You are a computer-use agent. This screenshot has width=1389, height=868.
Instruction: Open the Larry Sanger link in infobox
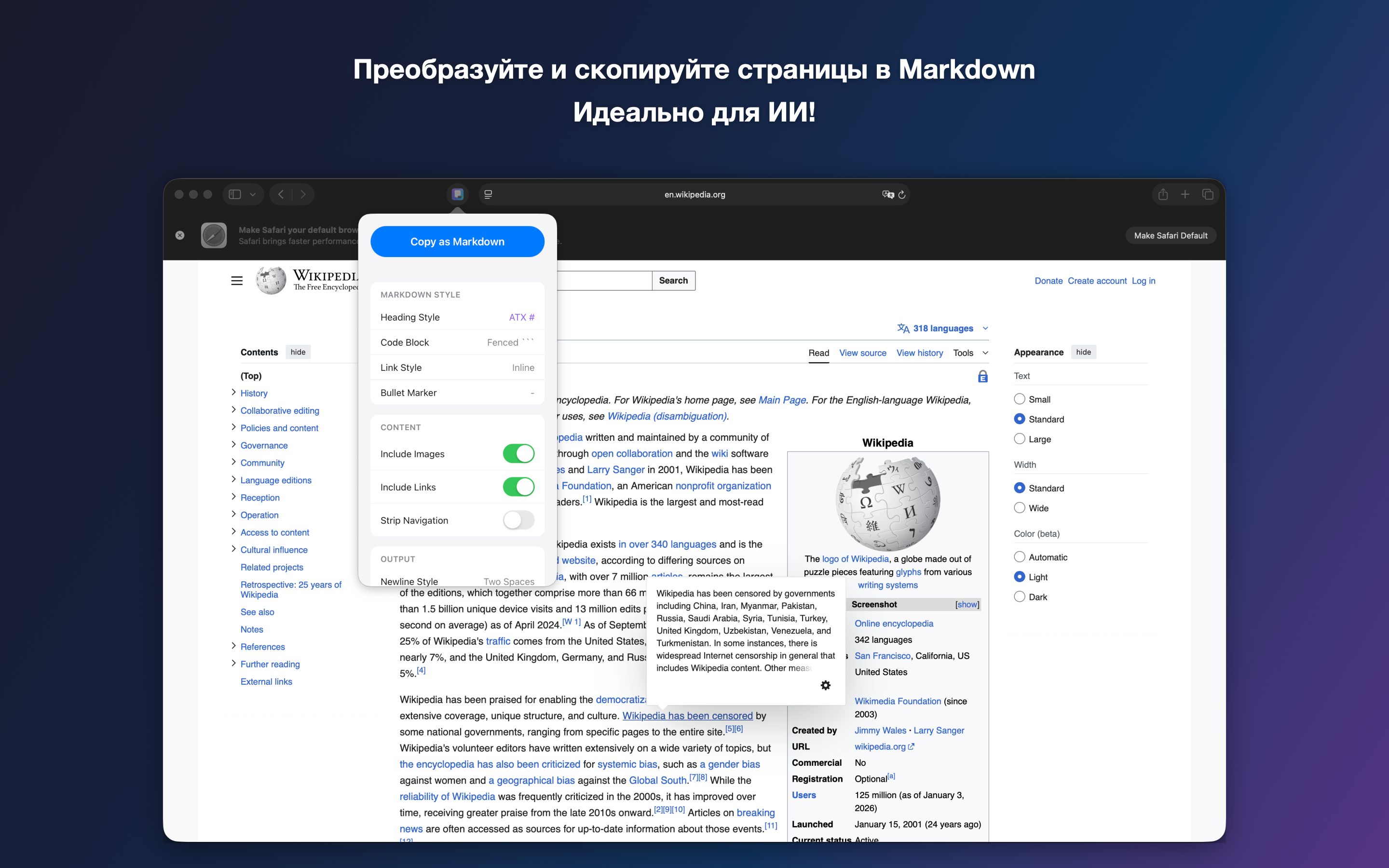coord(939,730)
